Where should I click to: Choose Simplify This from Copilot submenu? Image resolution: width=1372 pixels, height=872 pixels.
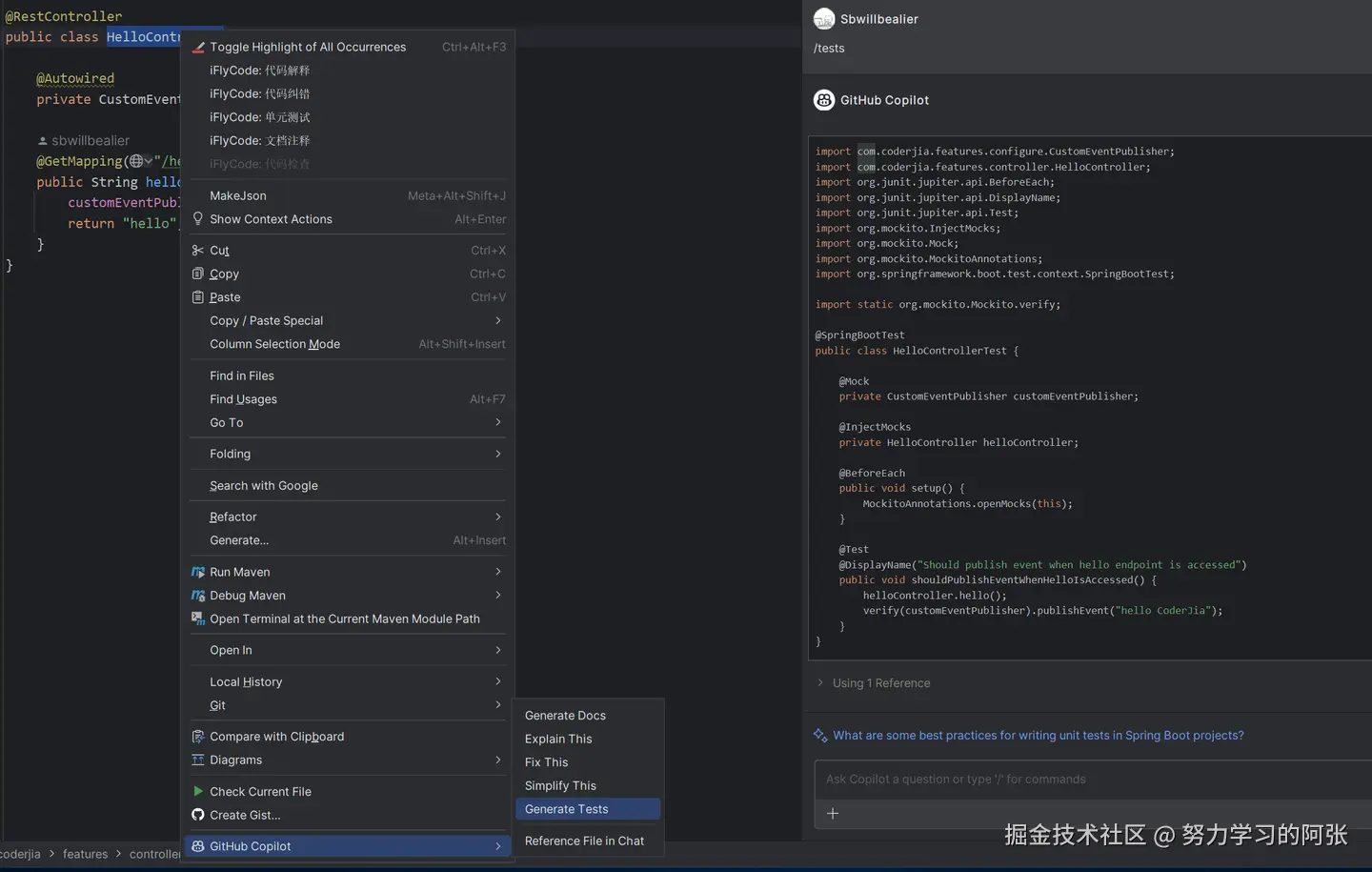coord(588,785)
